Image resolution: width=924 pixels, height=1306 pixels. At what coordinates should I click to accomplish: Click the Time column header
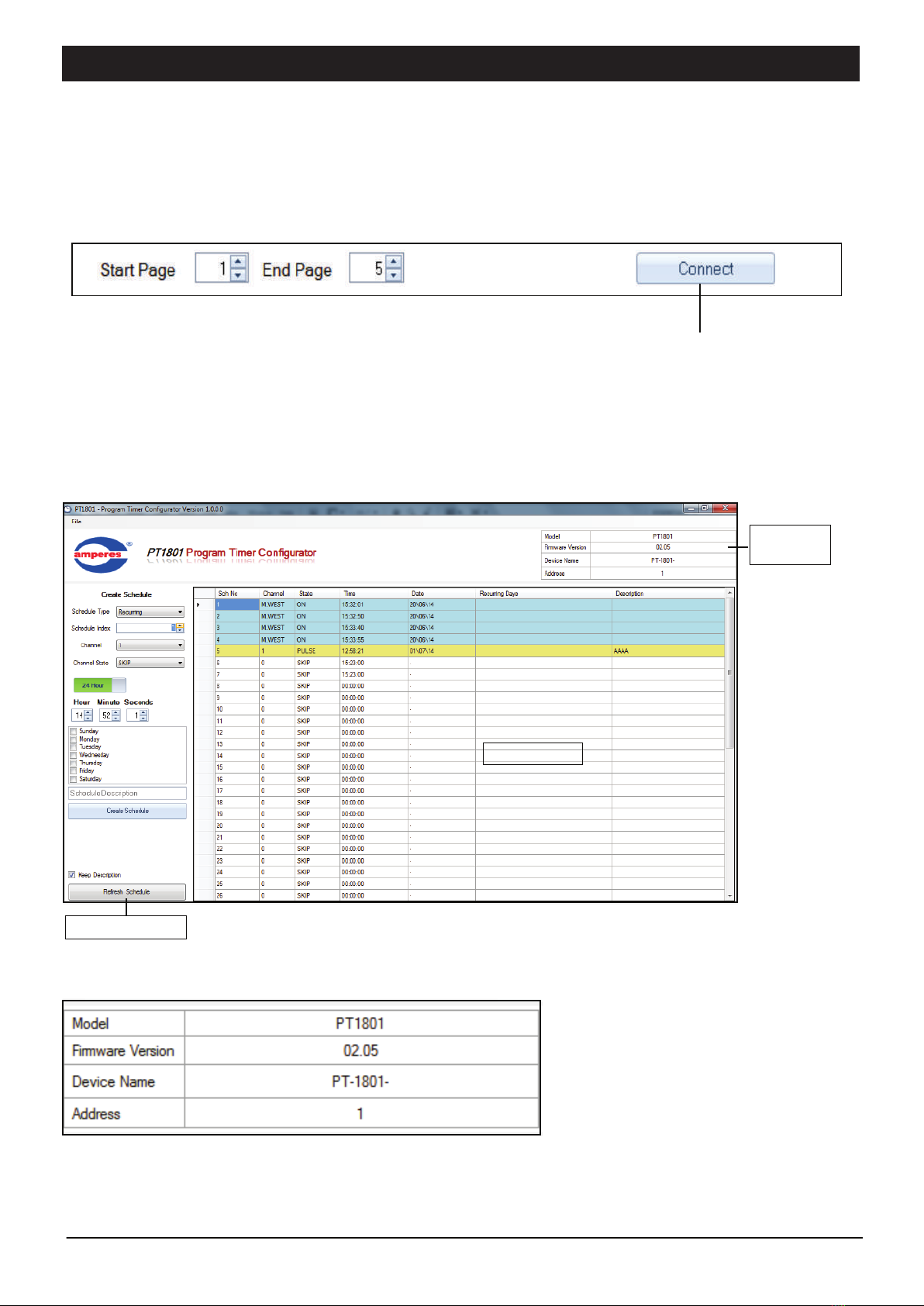tap(374, 594)
